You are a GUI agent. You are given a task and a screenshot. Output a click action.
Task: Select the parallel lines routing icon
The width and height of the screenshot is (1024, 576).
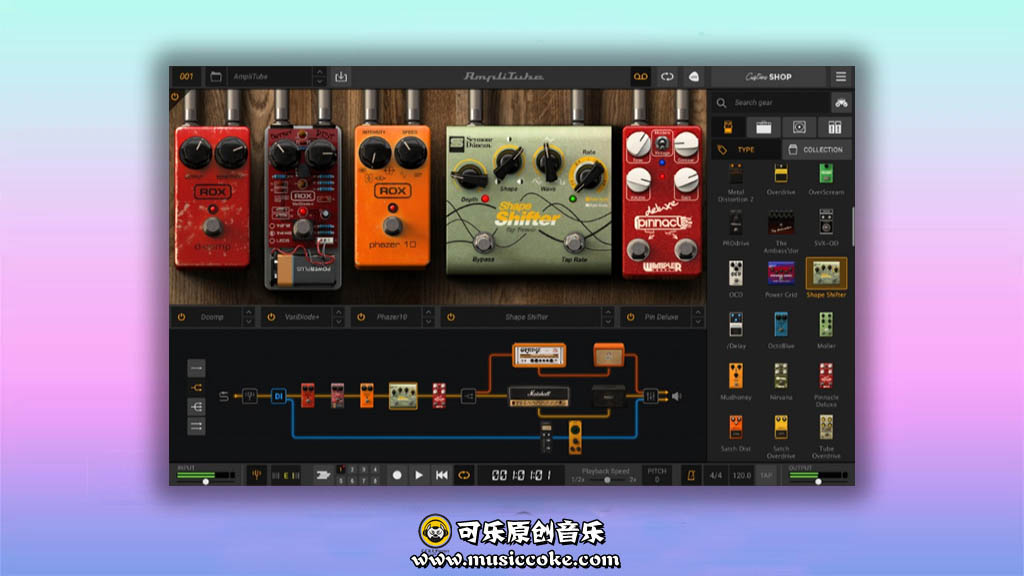(196, 426)
